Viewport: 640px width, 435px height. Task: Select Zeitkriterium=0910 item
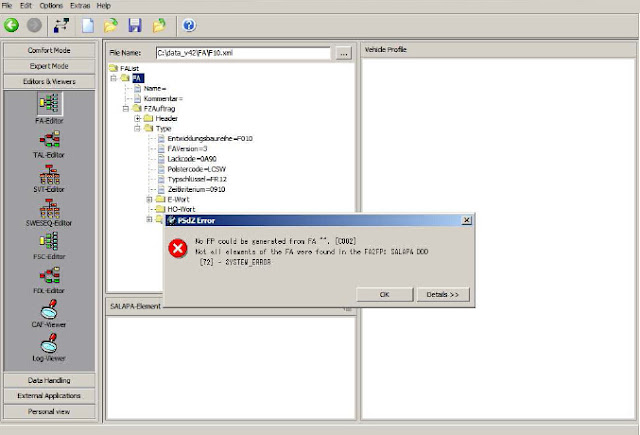[196, 189]
